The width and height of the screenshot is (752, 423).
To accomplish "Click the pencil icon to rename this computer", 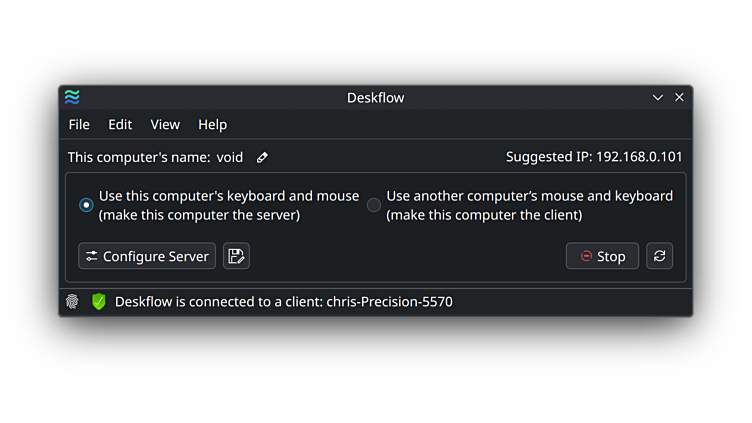I will pos(262,157).
